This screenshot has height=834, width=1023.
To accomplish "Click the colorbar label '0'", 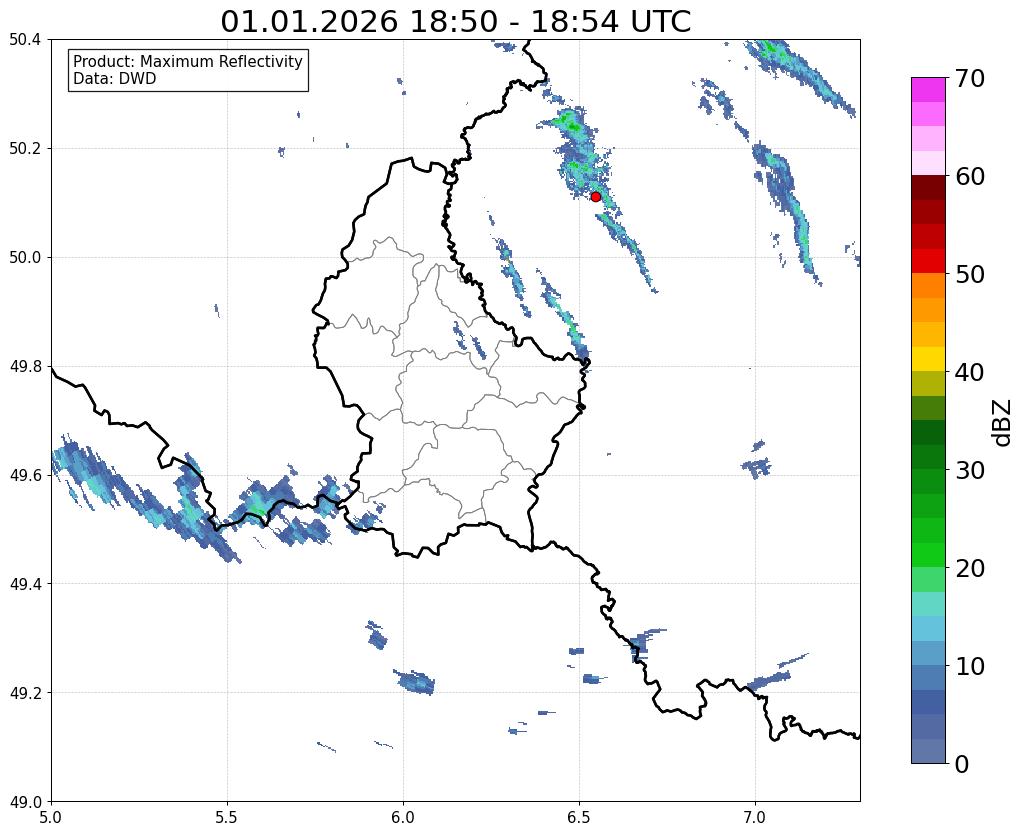I will pyautogui.click(x=962, y=764).
